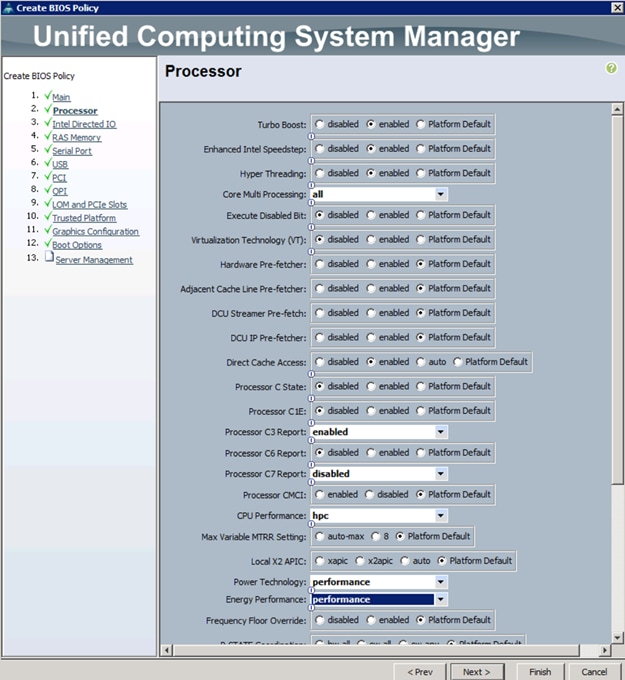Disable Hyper Threading radio option
Screen dimensions: 625x680
pos(320,173)
